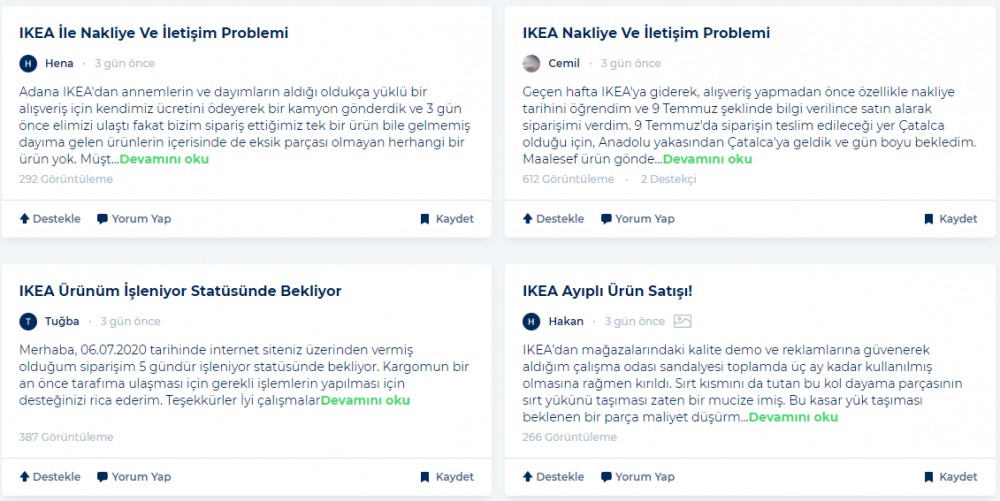Viewport: 1000px width, 501px height.
Task: Click Cemil's profile photo
Action: click(532, 63)
